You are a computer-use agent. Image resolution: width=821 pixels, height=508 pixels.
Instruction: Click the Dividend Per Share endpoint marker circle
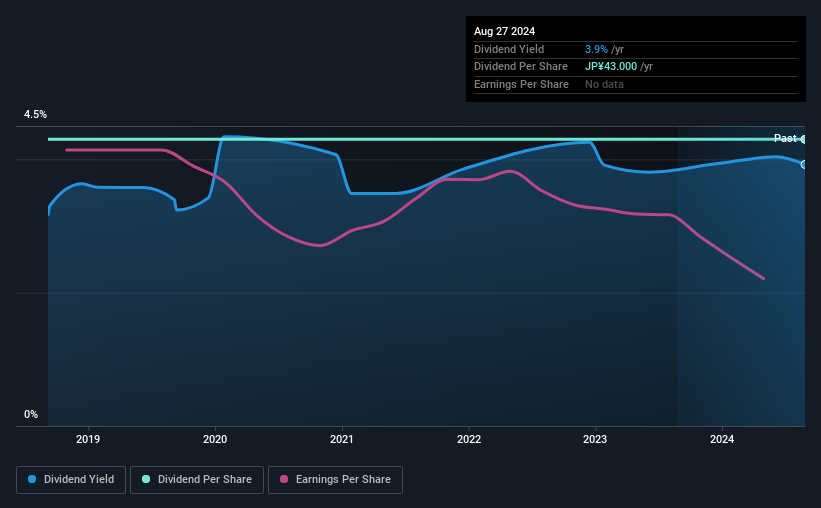[x=803, y=139]
